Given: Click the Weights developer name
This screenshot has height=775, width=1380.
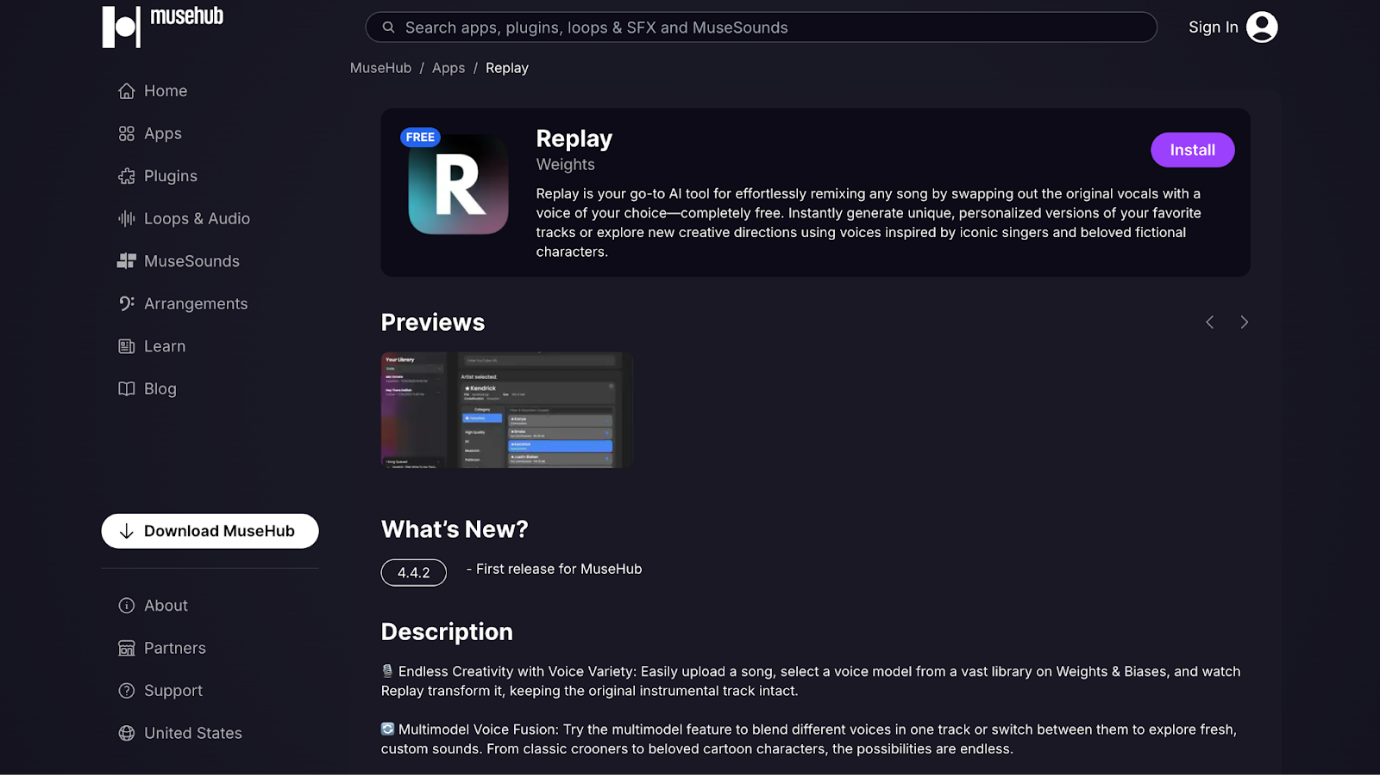Looking at the screenshot, I should [x=565, y=164].
